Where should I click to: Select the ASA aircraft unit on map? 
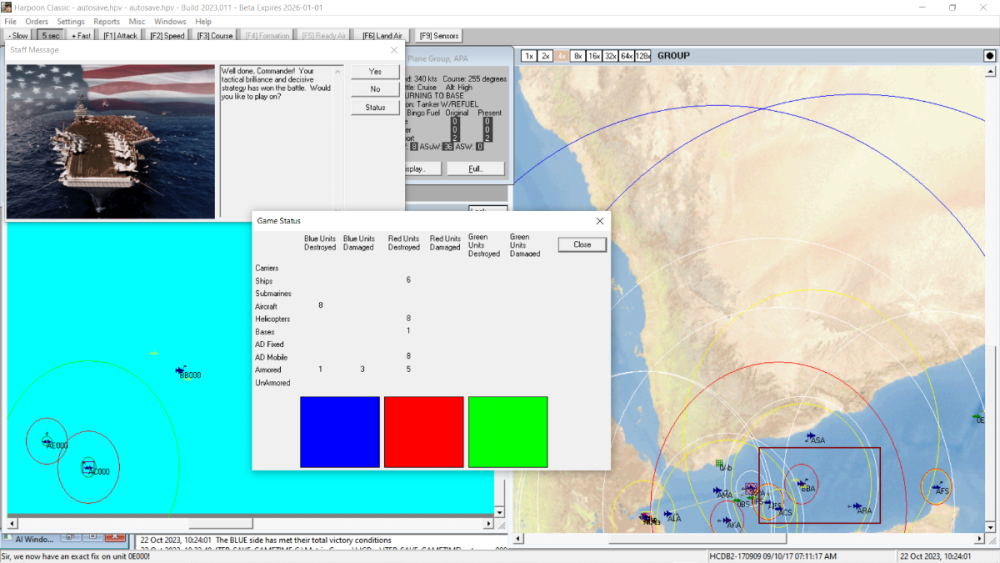[x=811, y=437]
